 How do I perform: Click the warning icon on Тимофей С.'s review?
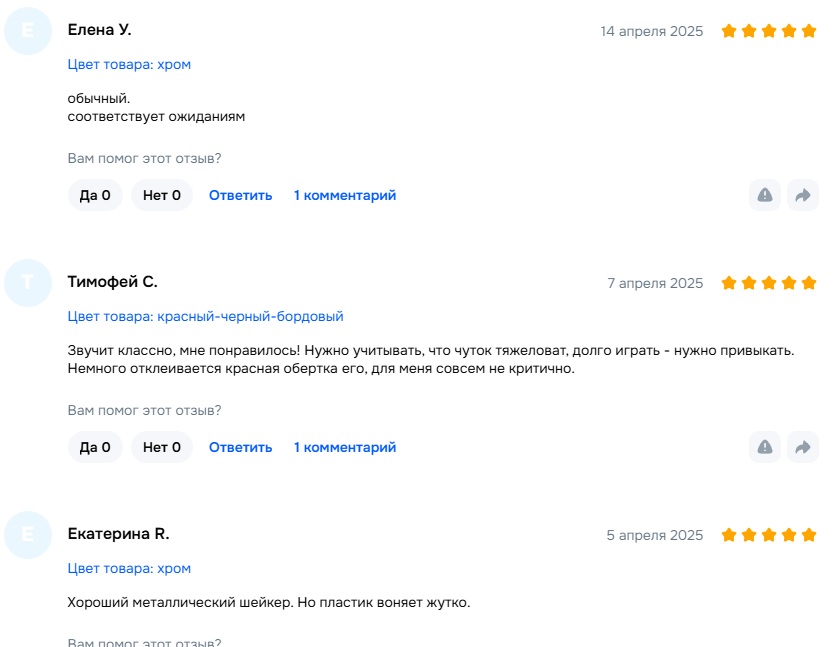[765, 447]
